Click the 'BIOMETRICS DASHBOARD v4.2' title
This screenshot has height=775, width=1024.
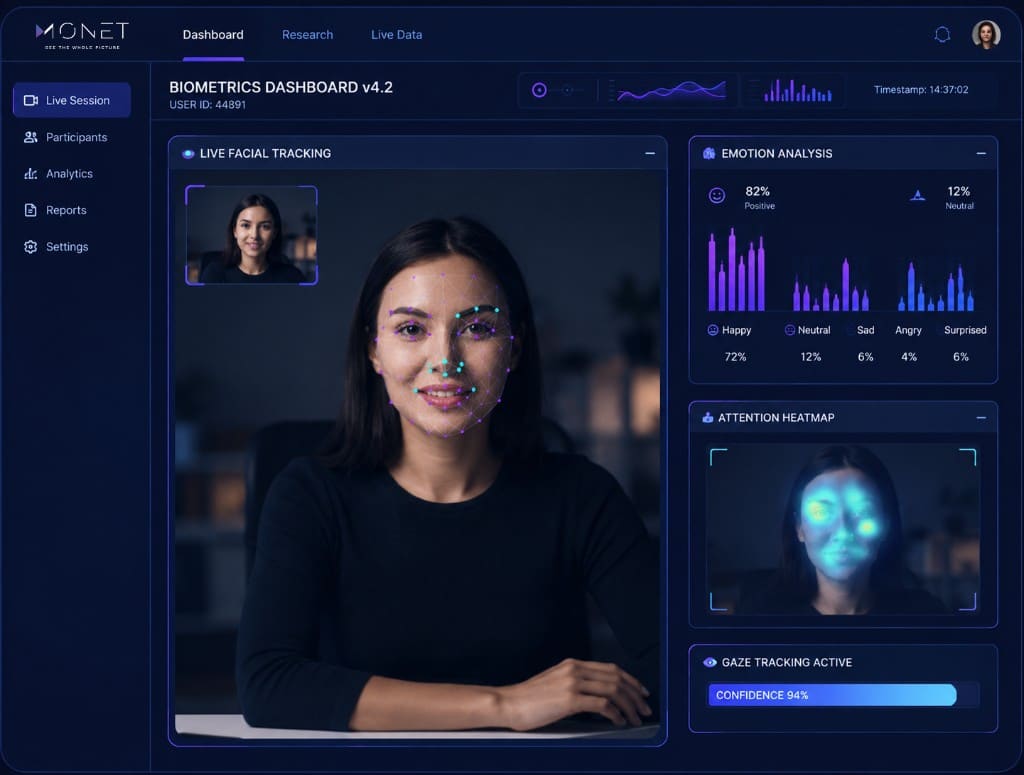281,87
